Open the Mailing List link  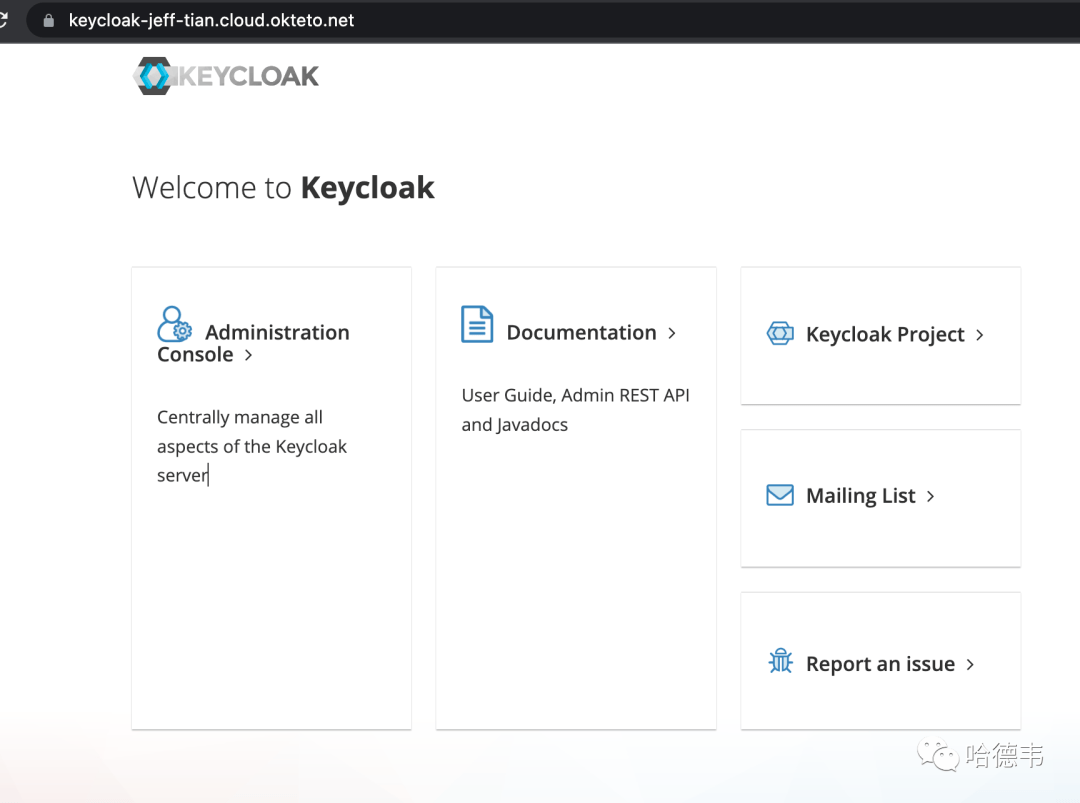pos(860,495)
